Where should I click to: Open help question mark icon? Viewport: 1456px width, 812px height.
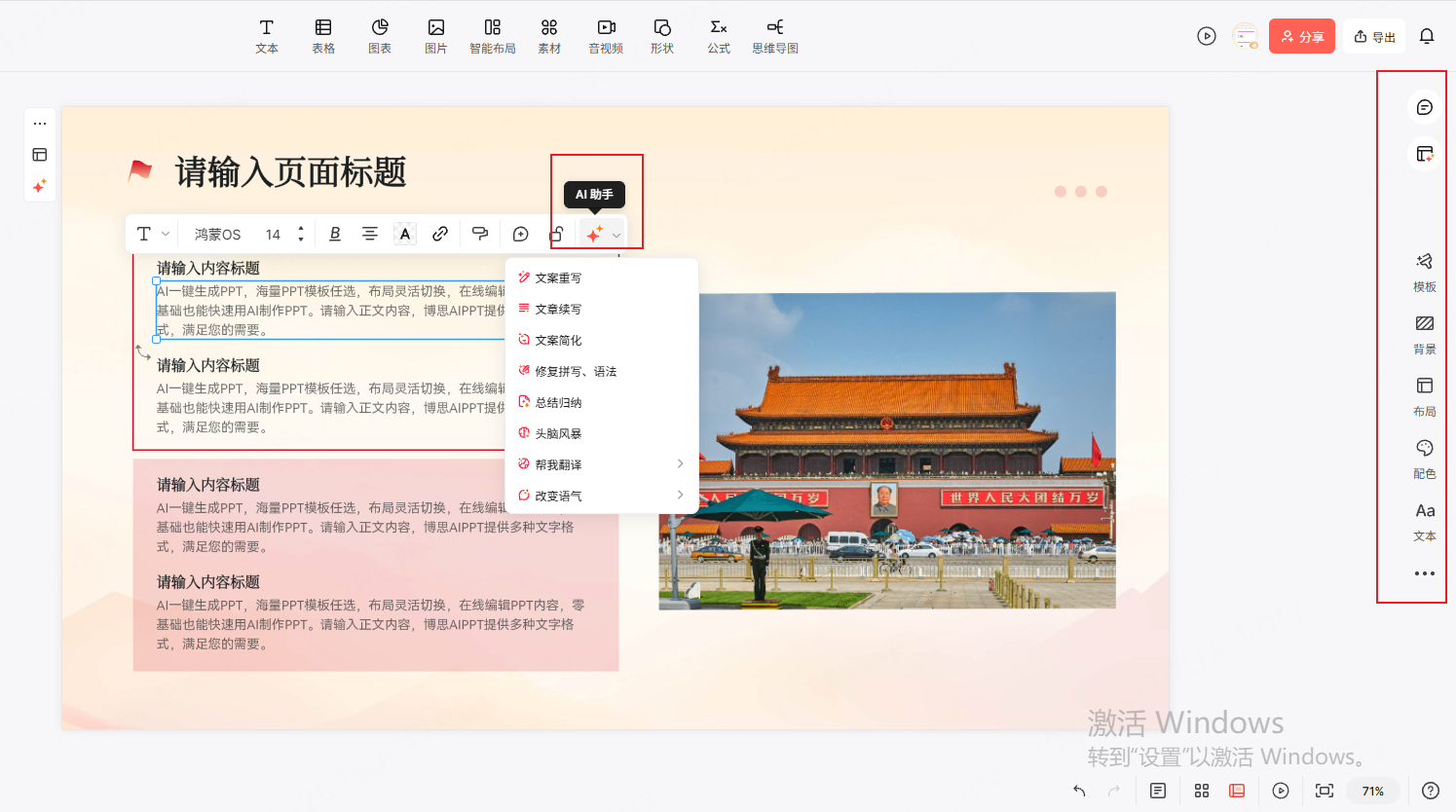1431,791
